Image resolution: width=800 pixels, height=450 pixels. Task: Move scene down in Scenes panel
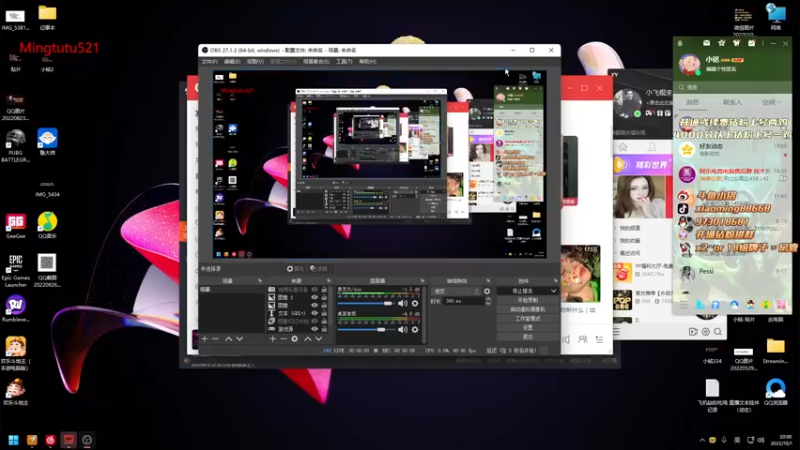(x=239, y=339)
